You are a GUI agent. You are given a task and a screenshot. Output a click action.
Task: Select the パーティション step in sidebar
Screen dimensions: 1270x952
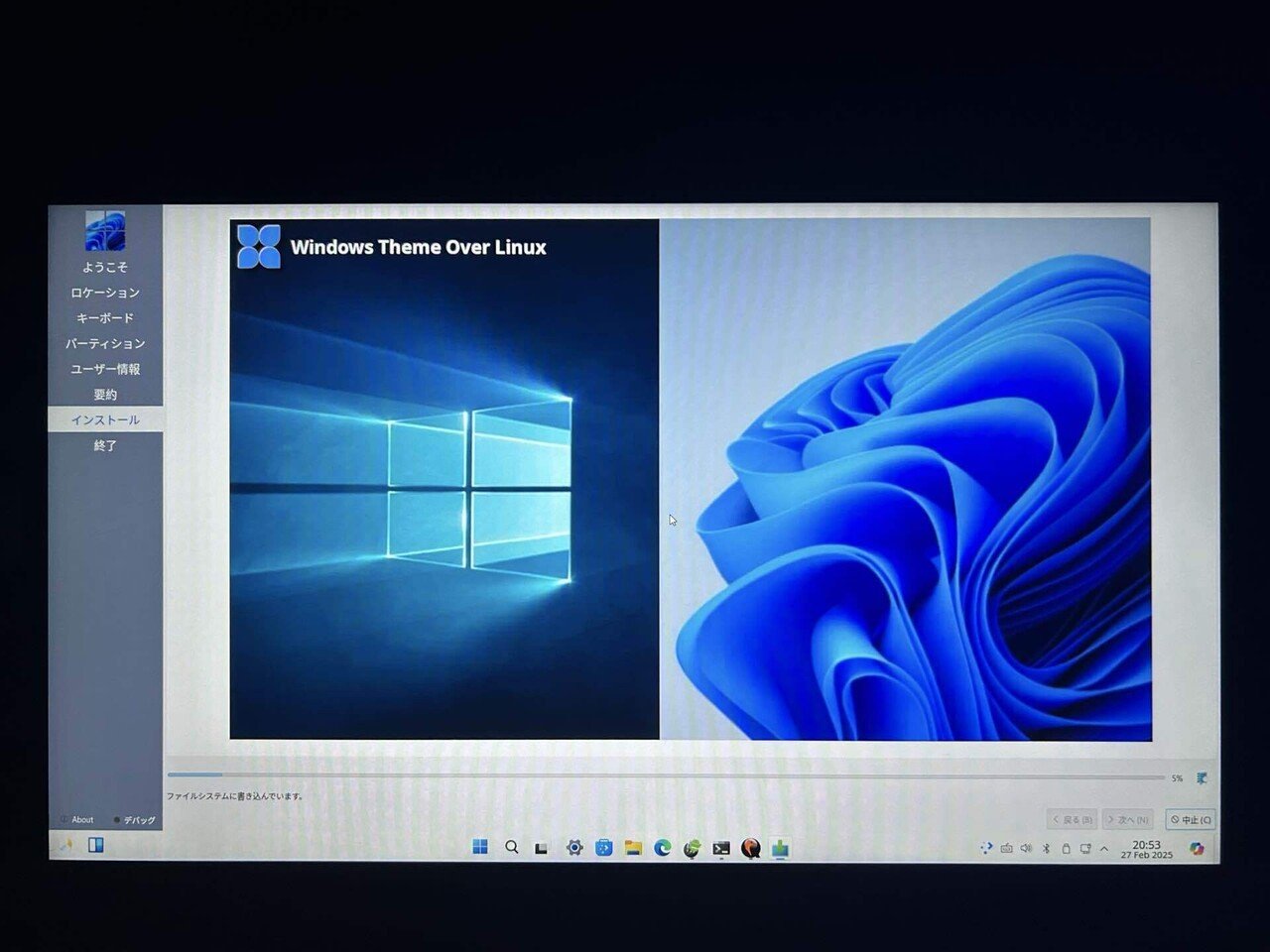pyautogui.click(x=105, y=343)
